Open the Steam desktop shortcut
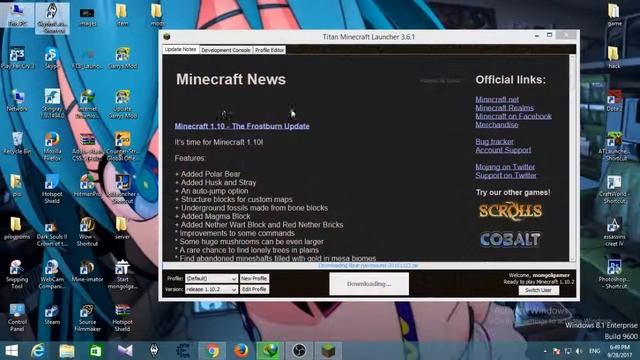 click(x=52, y=314)
